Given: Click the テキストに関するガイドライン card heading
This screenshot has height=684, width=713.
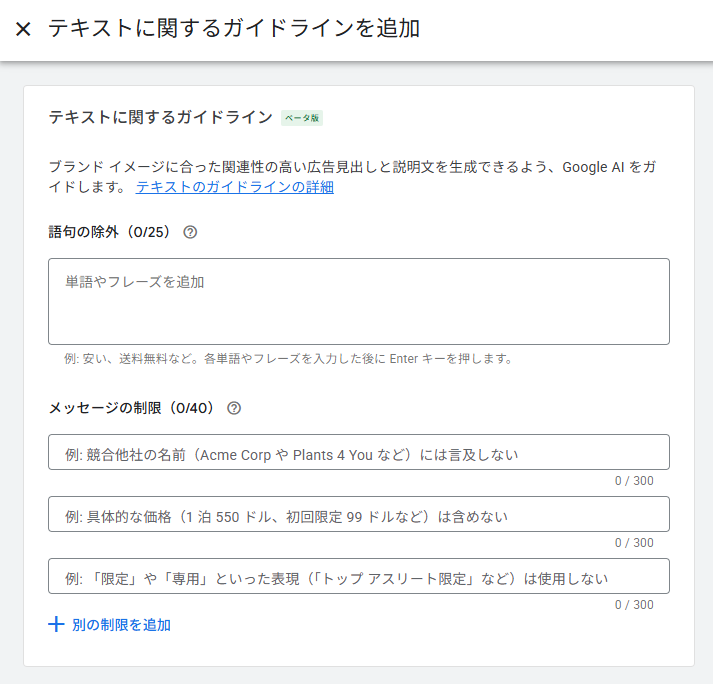Looking at the screenshot, I should pyautogui.click(x=160, y=117).
